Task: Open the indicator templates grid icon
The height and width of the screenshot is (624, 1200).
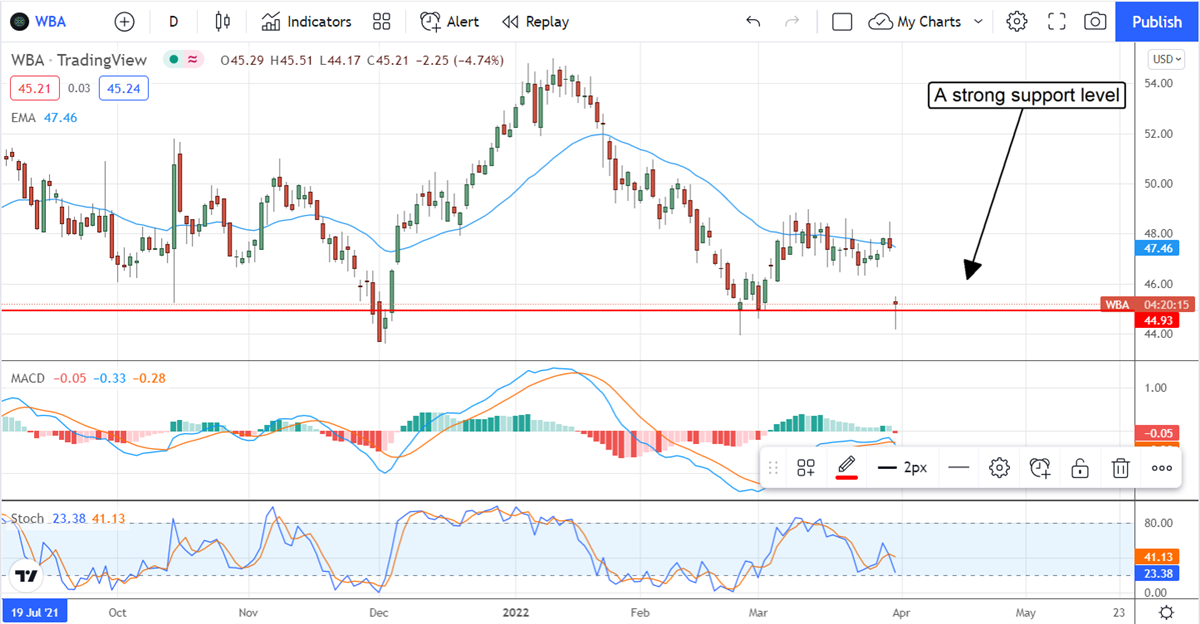Action: point(381,21)
